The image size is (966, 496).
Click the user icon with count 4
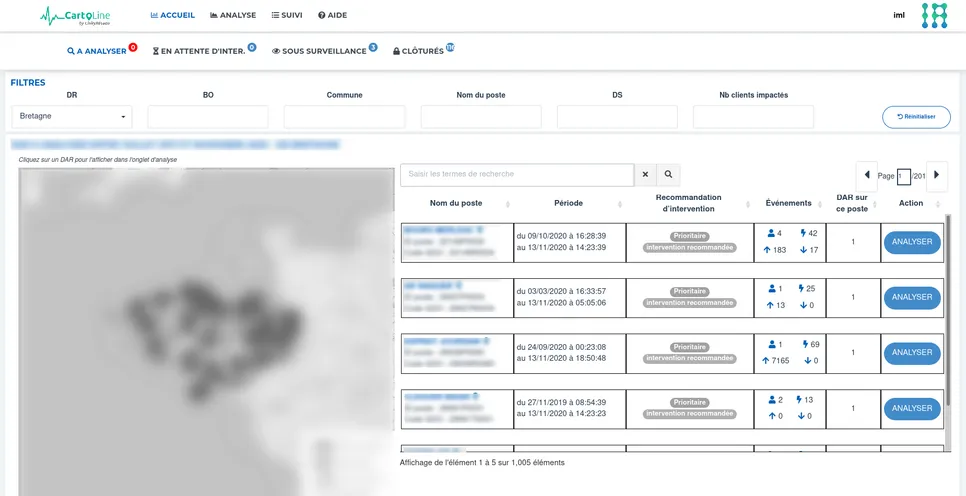(x=771, y=234)
